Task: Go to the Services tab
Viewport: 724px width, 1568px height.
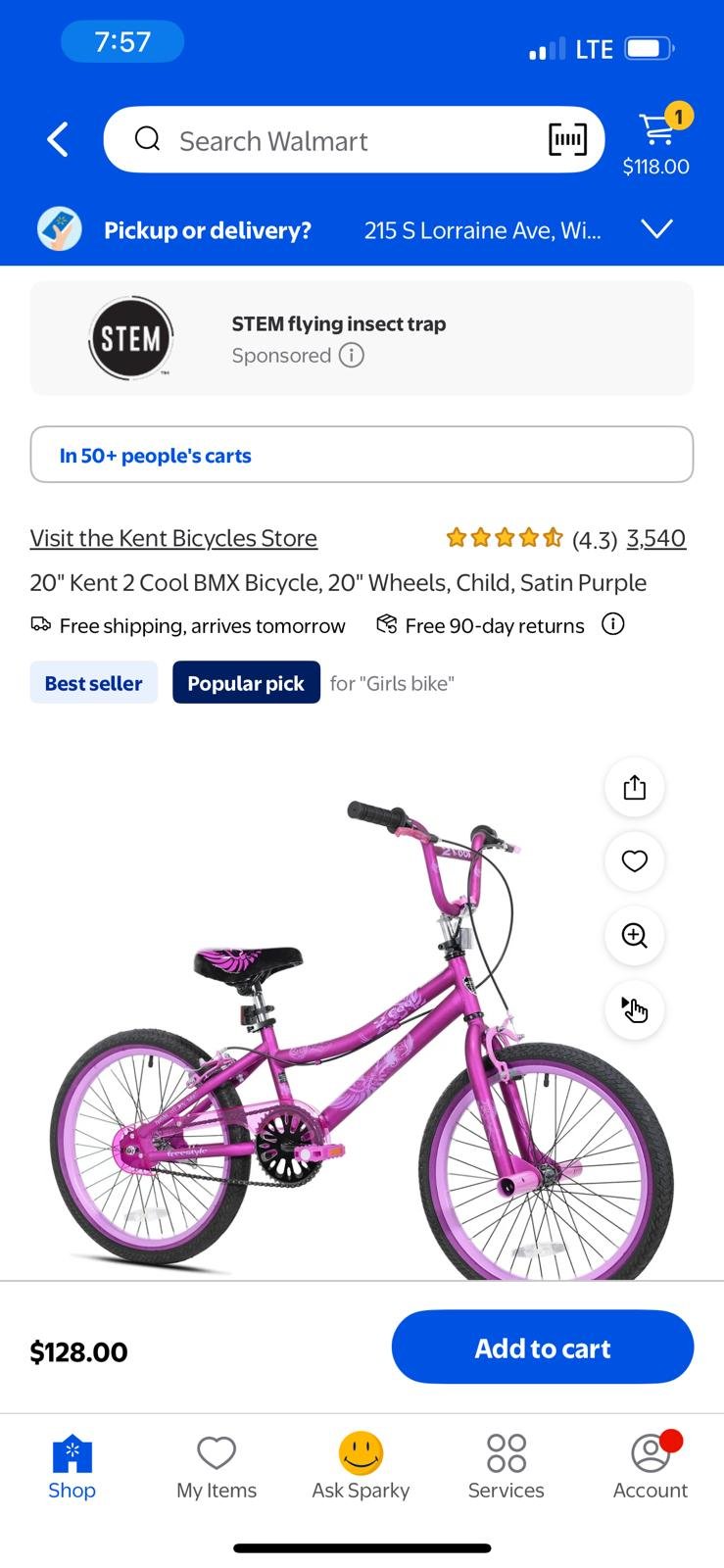Action: point(506,1466)
